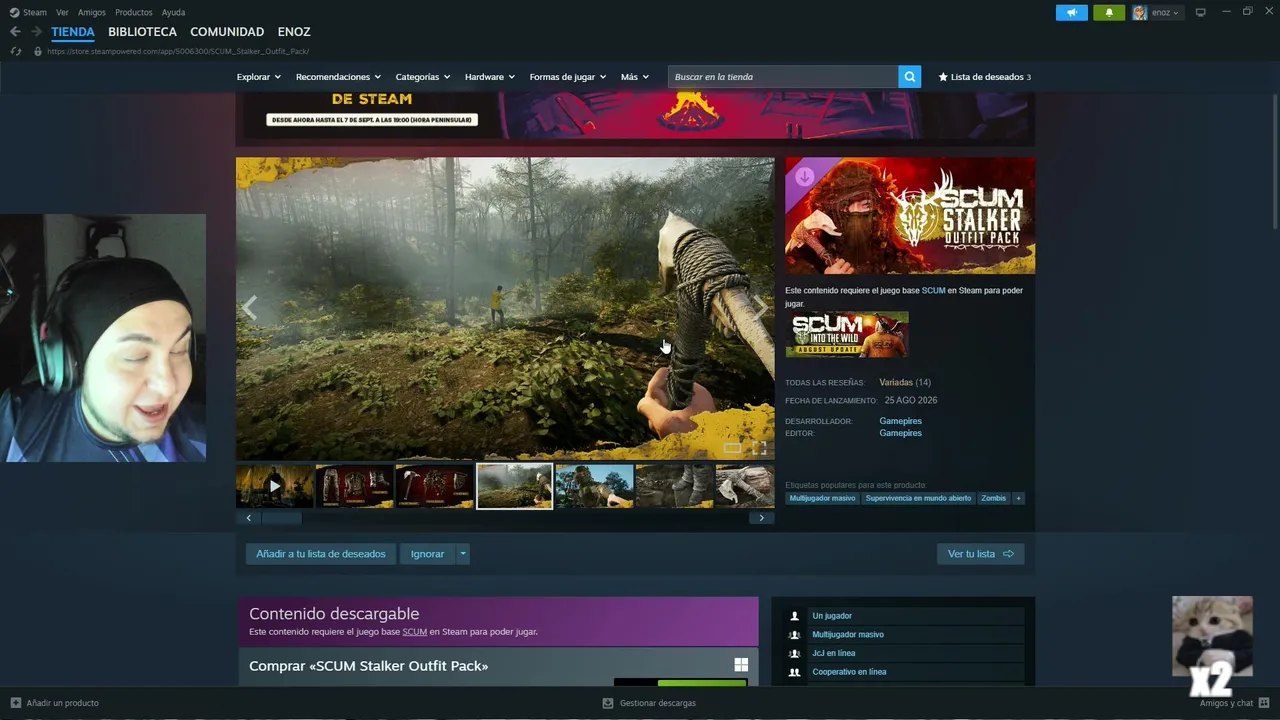
Task: Select the boots screenshot thumbnail
Action: [674, 486]
